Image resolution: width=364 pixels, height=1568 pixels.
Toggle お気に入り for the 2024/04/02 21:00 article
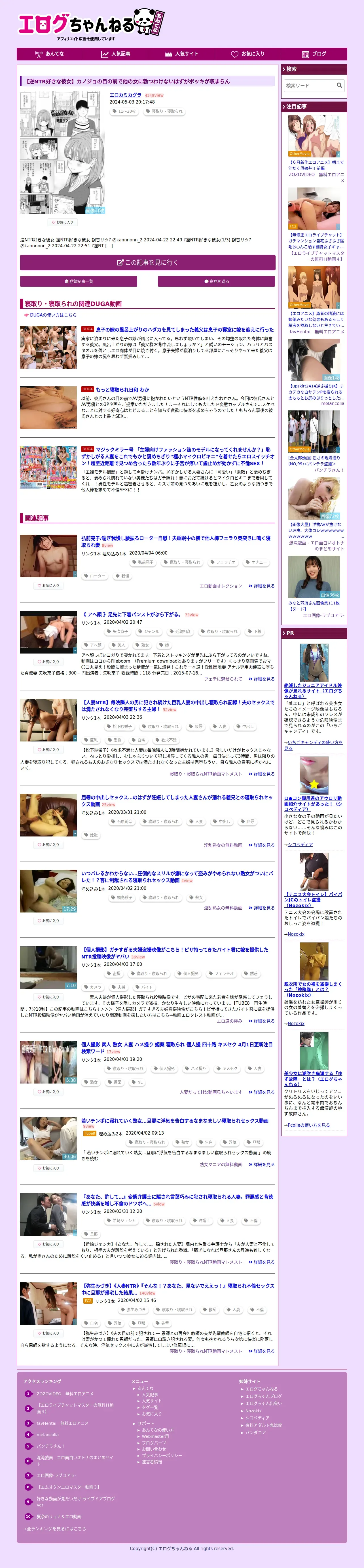pyautogui.click(x=48, y=921)
